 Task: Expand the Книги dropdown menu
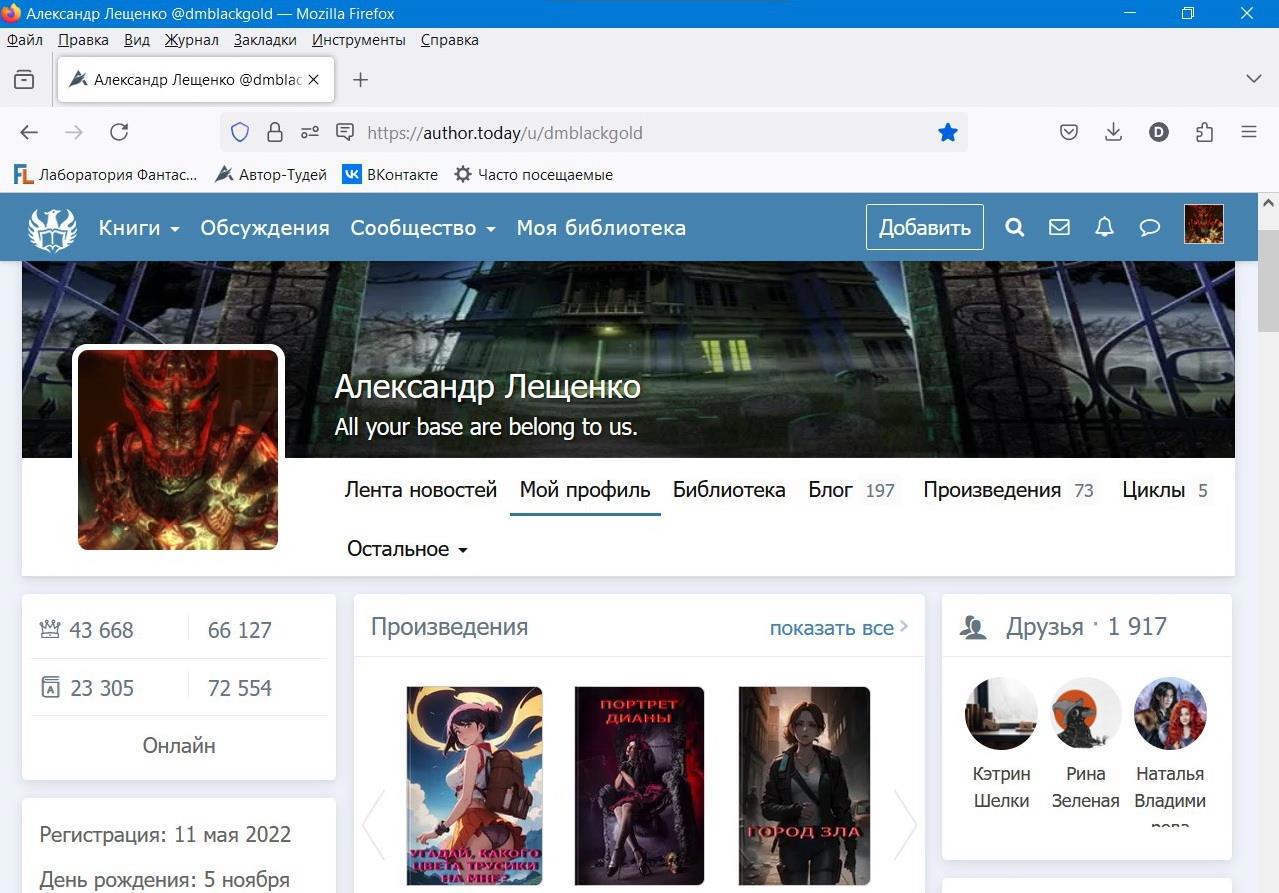point(138,228)
